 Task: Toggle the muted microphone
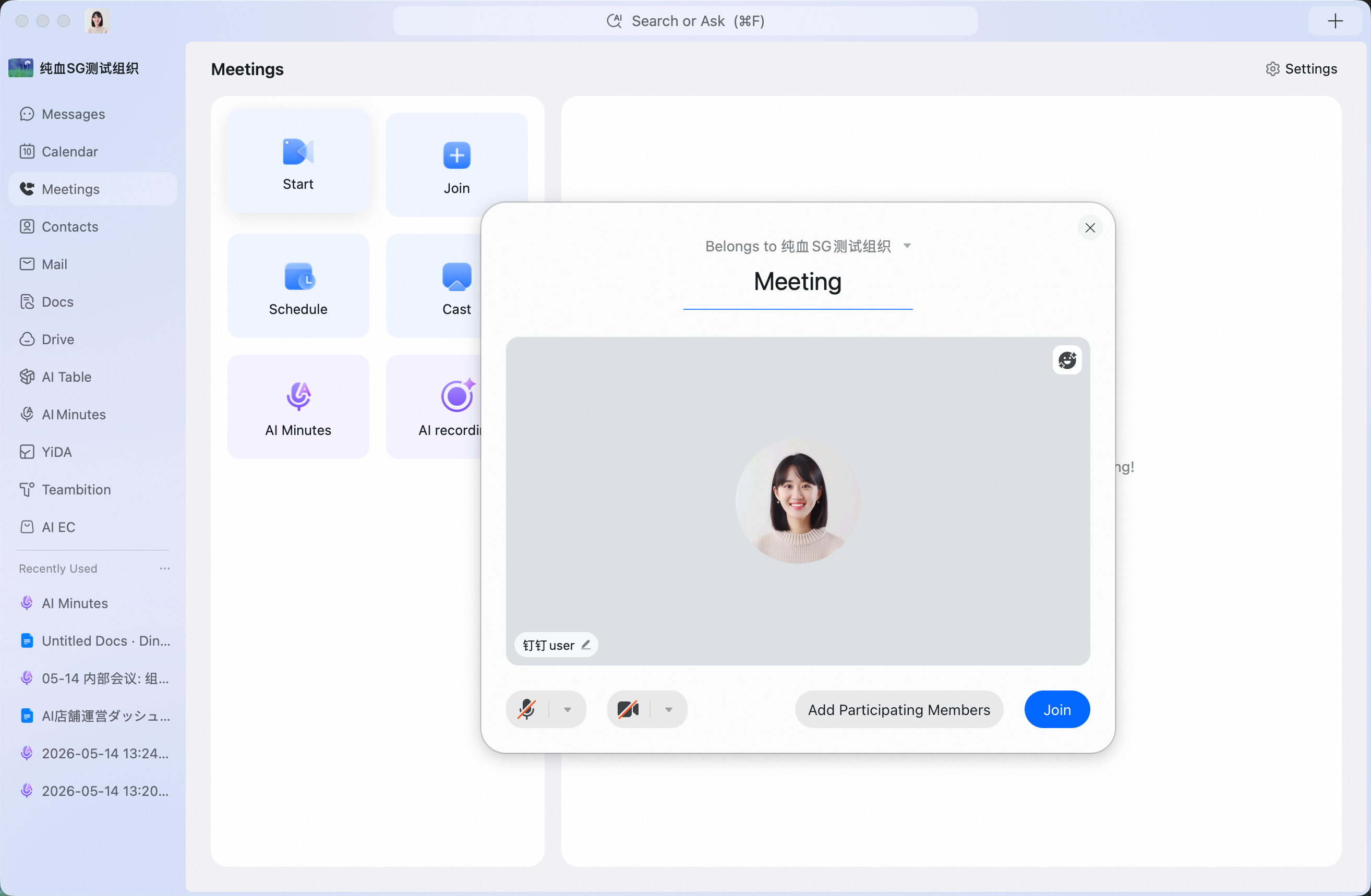click(527, 709)
